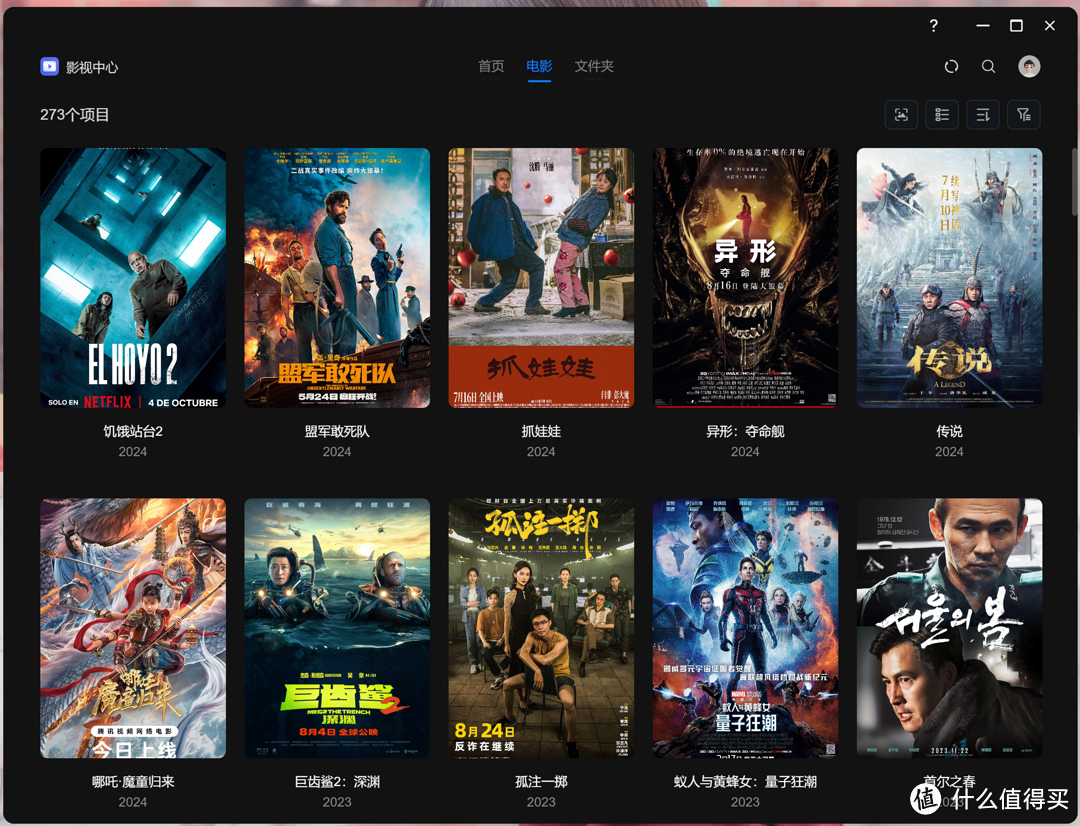Viewport: 1080px width, 826px height.
Task: Click the 影视中心 app title
Action: [x=92, y=68]
